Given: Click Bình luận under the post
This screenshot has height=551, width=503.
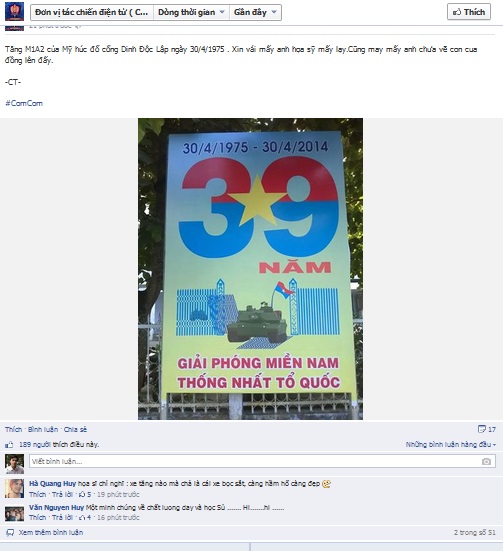Looking at the screenshot, I should click(43, 429).
